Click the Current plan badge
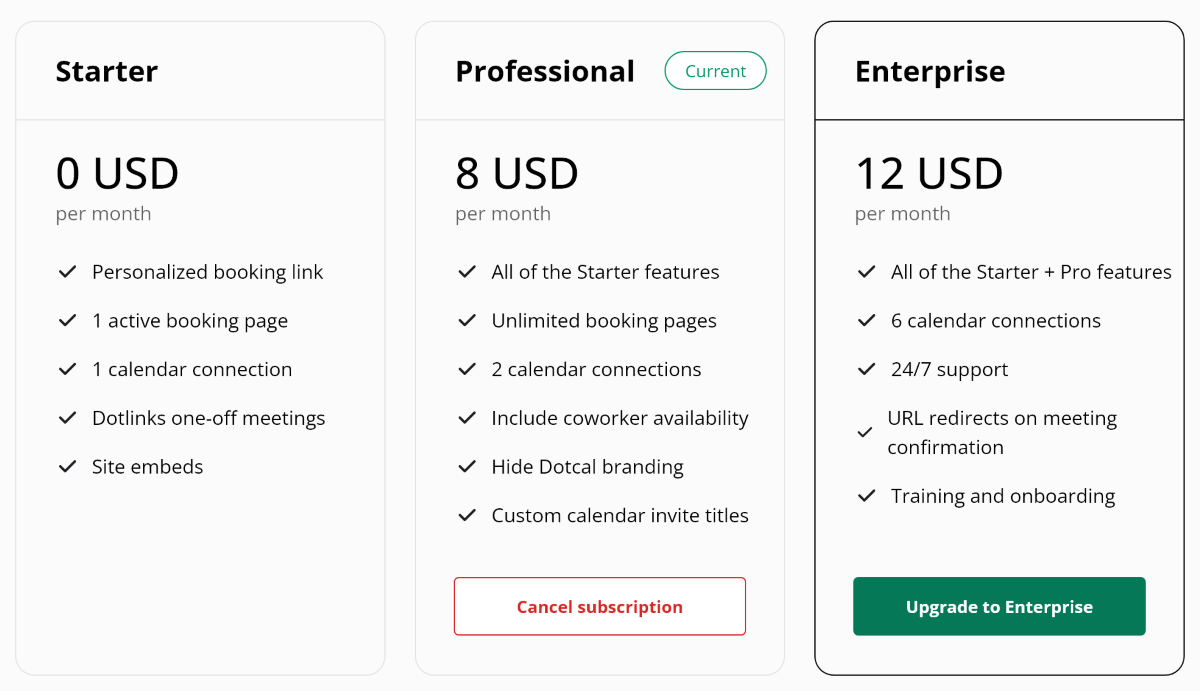This screenshot has width=1200, height=691. coord(715,71)
